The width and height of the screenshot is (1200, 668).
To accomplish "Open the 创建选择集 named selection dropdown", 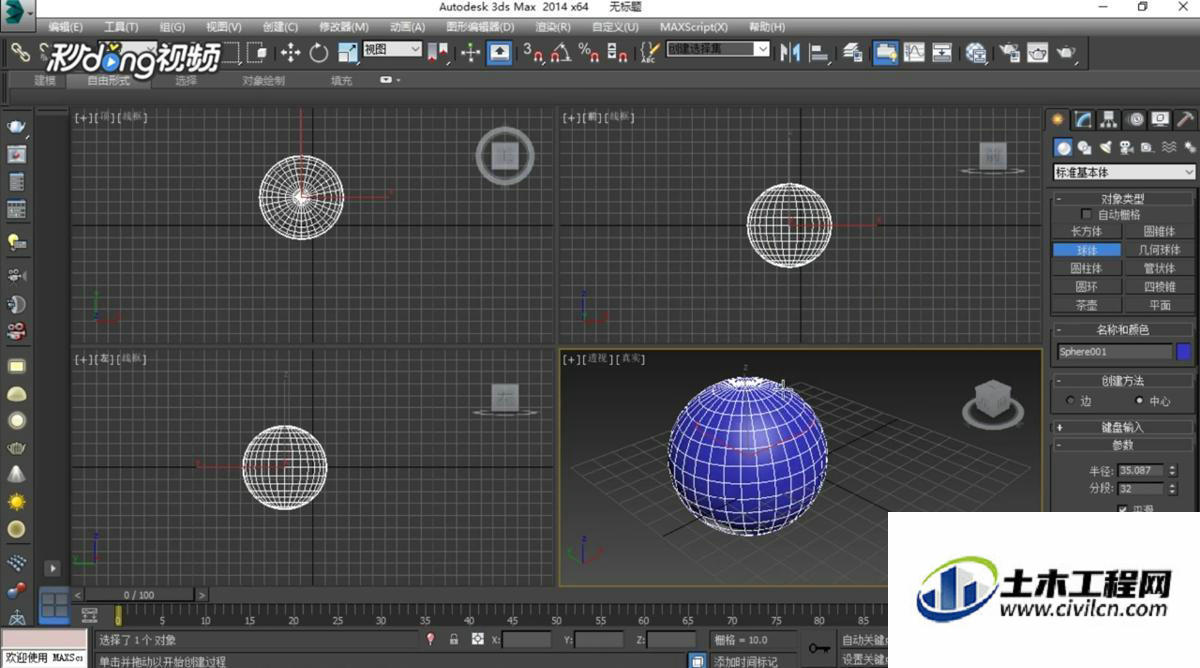I will click(719, 49).
